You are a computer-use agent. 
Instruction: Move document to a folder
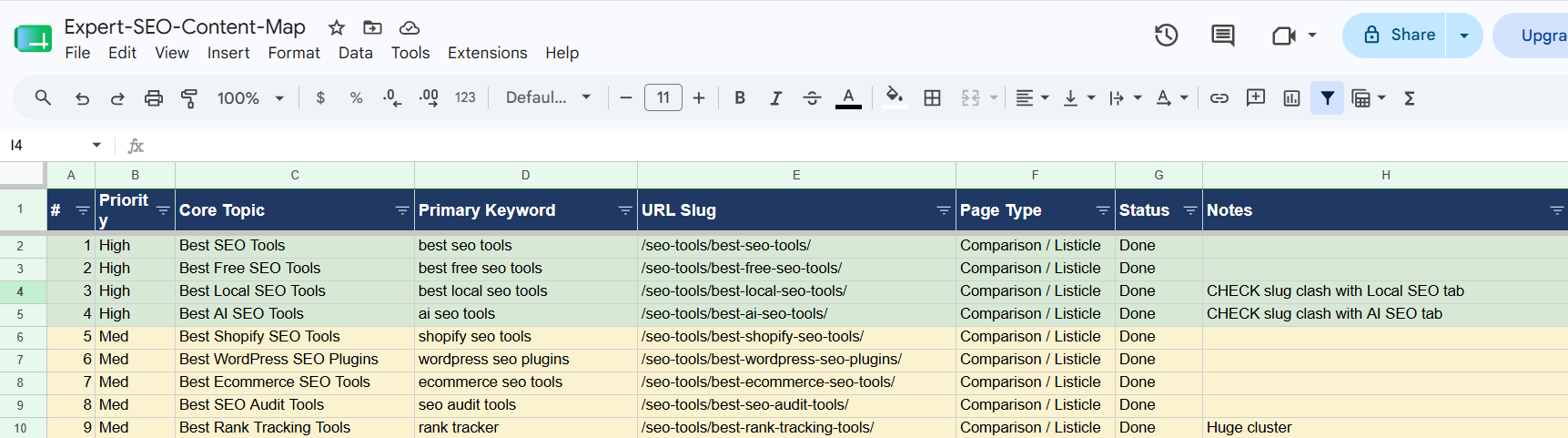tap(372, 27)
